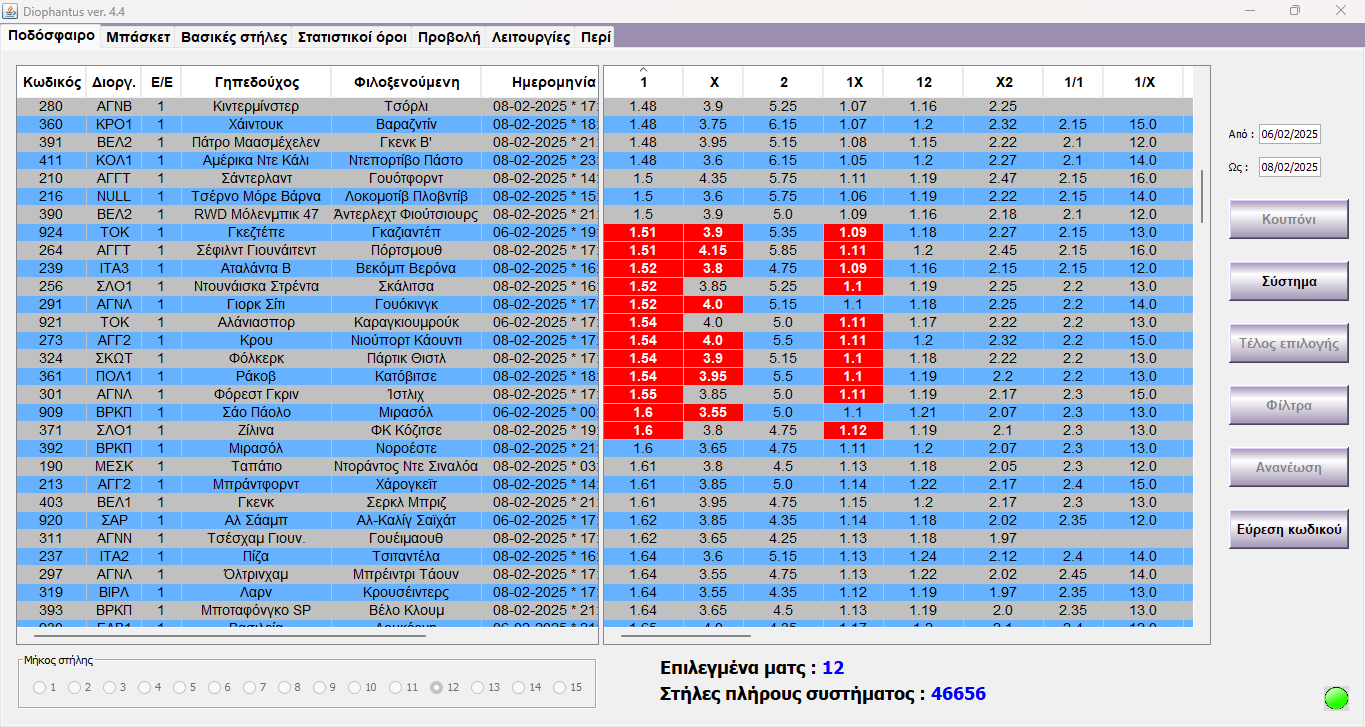Select column length radio button 11
The height and width of the screenshot is (727, 1365).
[x=396, y=687]
